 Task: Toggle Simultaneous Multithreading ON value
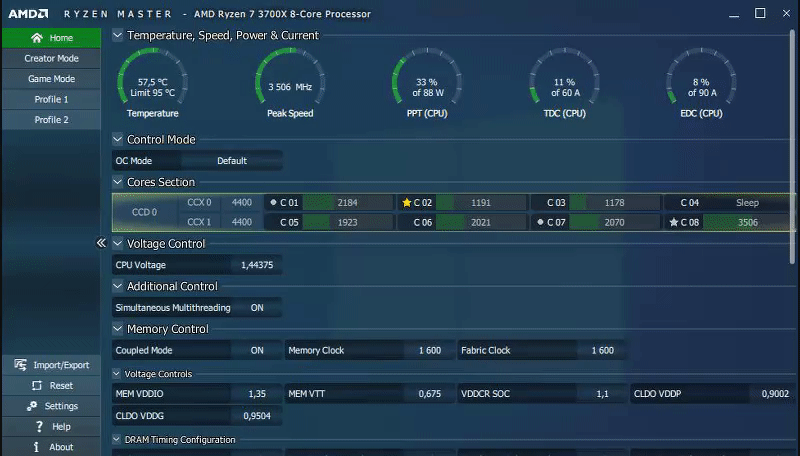(257, 308)
